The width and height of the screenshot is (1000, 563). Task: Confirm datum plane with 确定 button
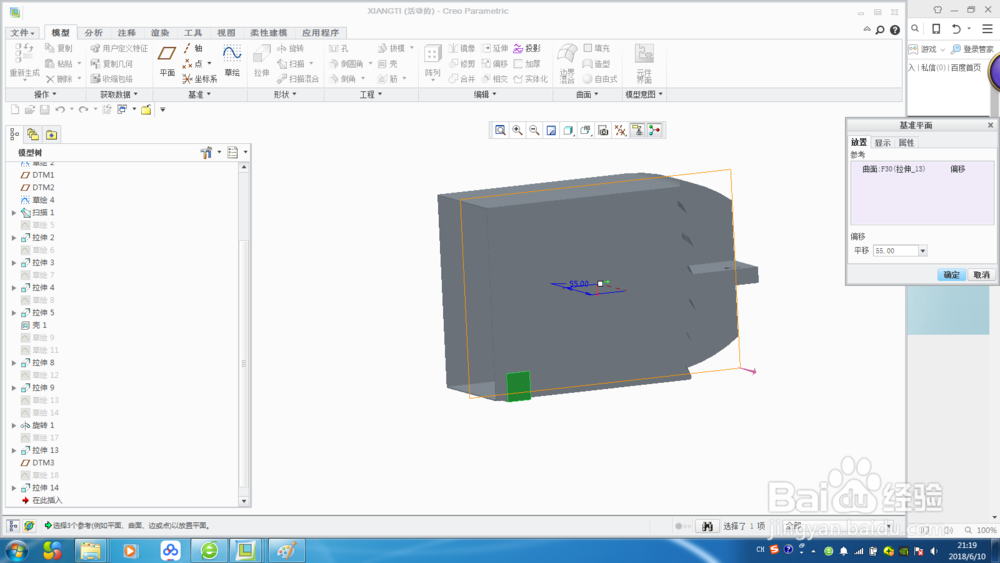point(951,275)
